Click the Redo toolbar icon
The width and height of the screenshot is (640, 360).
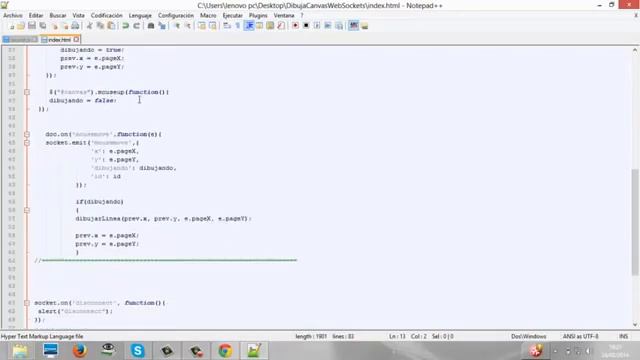tap(136, 26)
